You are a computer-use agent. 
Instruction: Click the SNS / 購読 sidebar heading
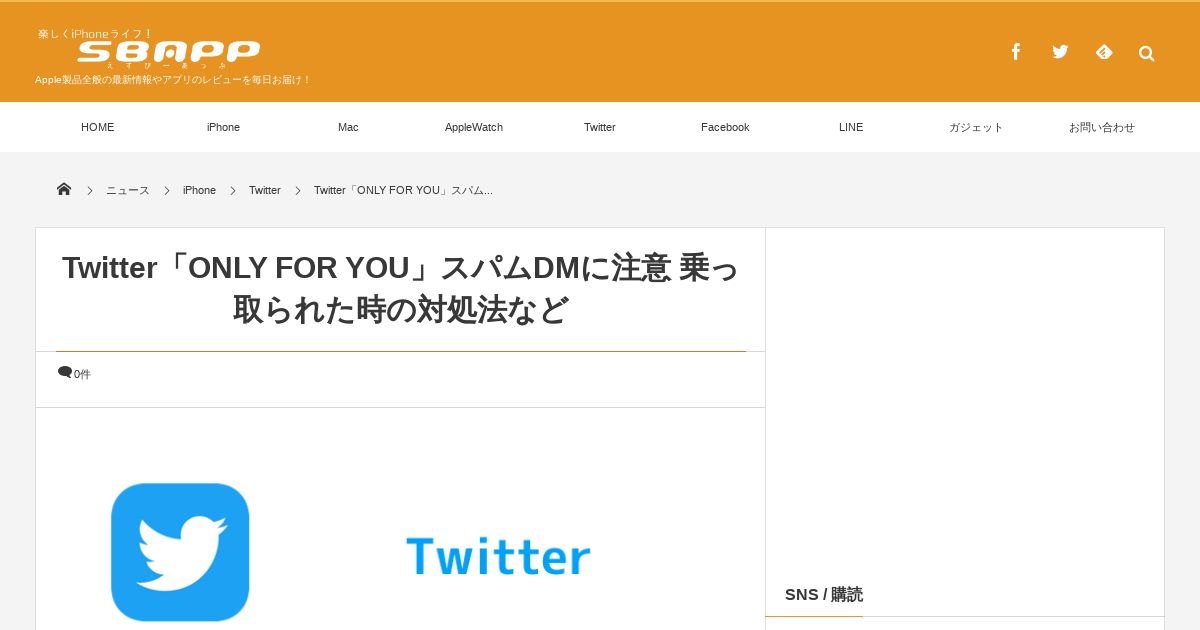pos(824,594)
